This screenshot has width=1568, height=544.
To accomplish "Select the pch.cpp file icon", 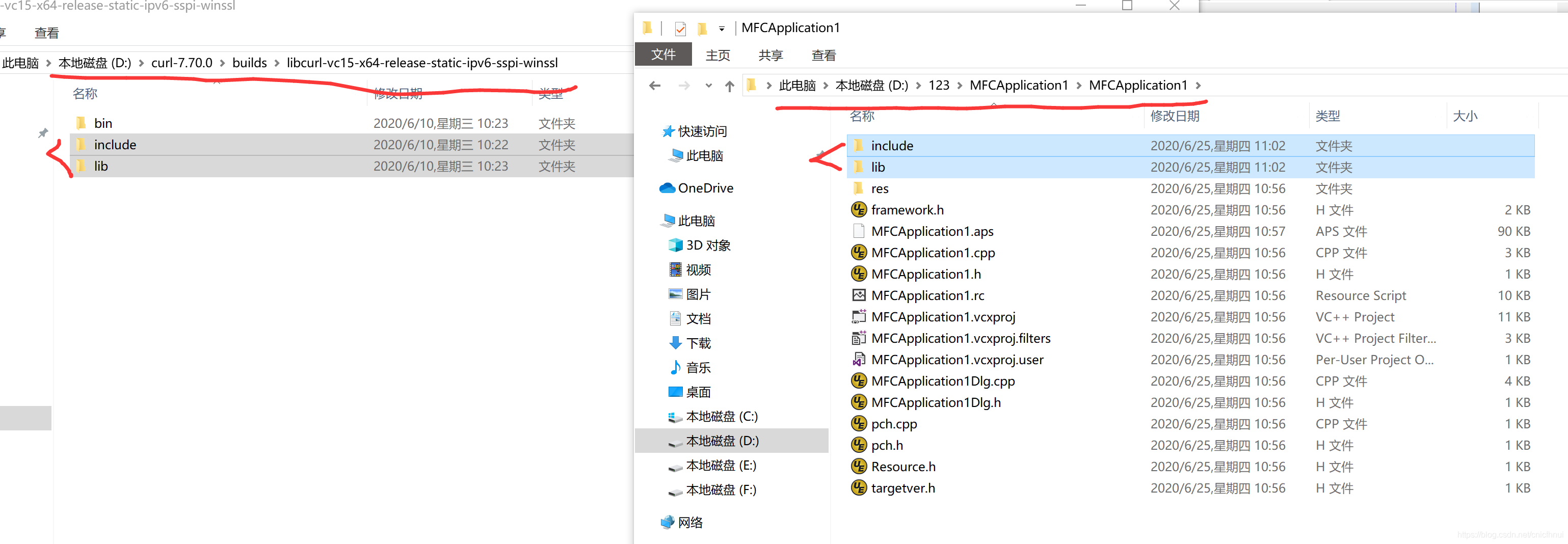I will click(x=858, y=423).
